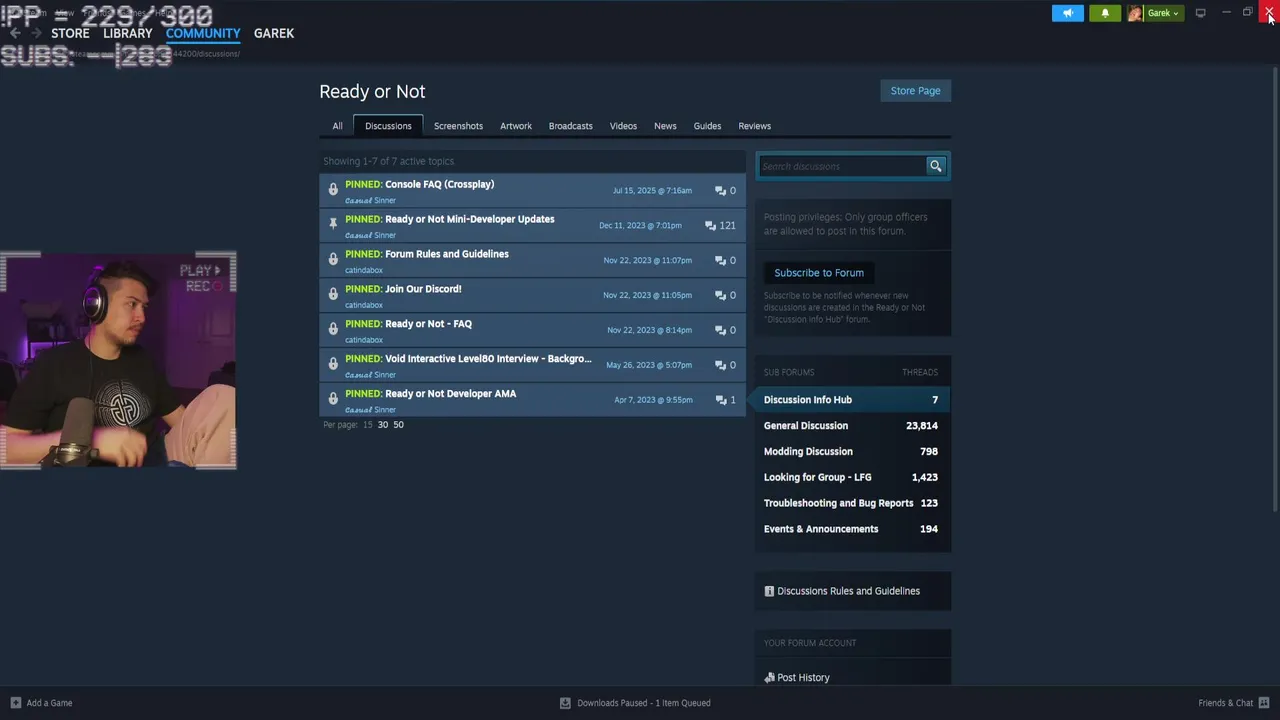
Task: Open the Garek account dropdown
Action: click(x=1163, y=13)
